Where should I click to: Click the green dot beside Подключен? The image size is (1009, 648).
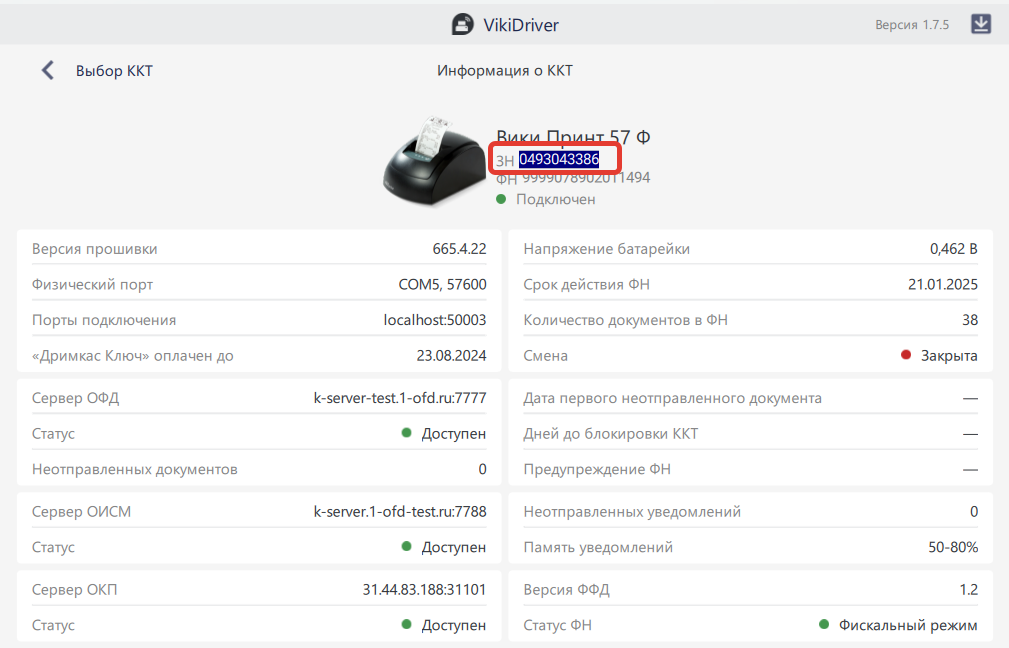point(501,199)
